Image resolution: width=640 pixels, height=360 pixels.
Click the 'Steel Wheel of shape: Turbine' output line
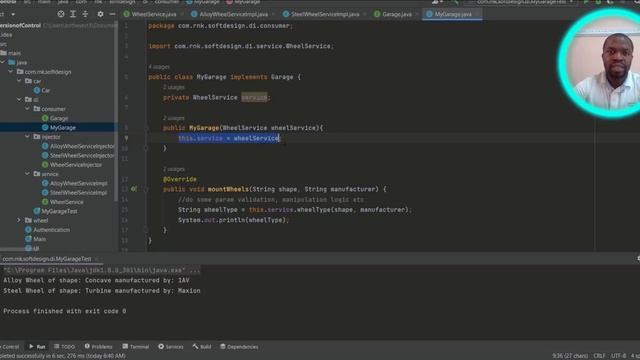(x=102, y=291)
